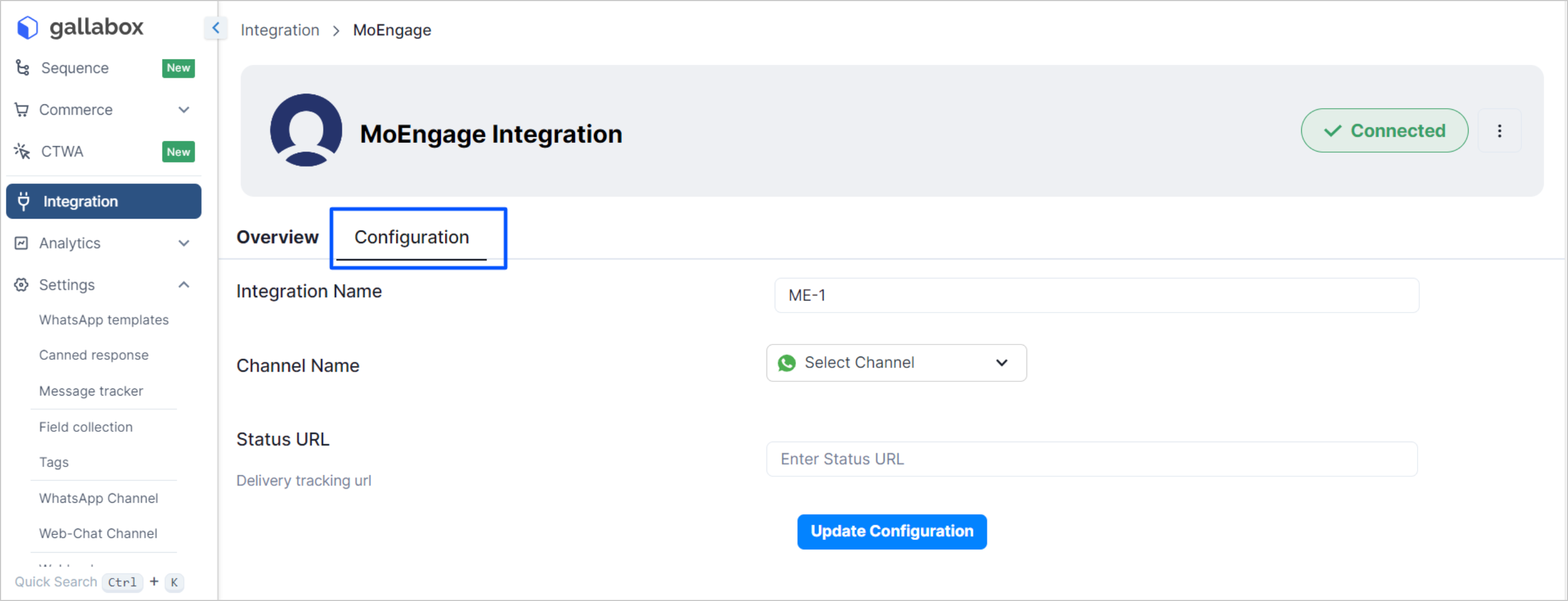This screenshot has height=601, width=1568.
Task: Select the Sequence sidebar icon
Action: pos(23,68)
